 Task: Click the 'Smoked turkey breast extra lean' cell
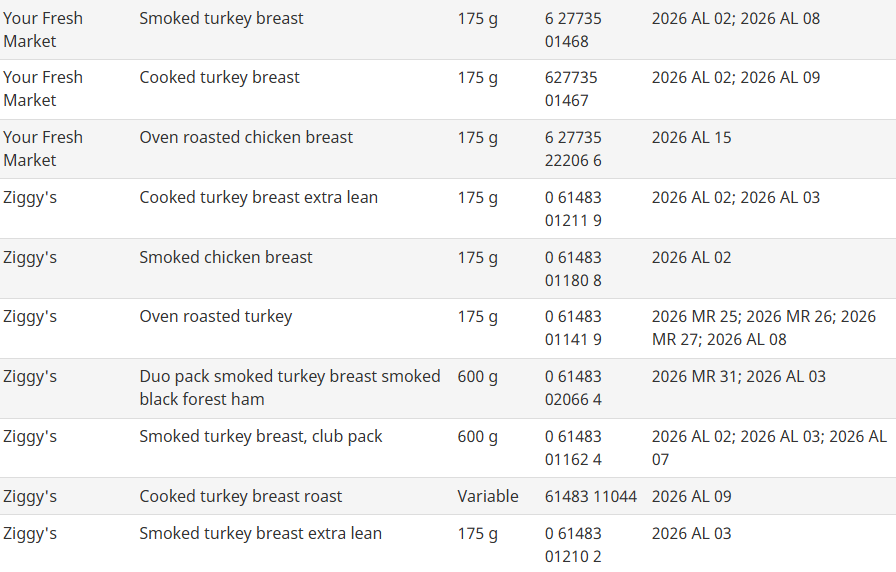pyautogui.click(x=261, y=534)
